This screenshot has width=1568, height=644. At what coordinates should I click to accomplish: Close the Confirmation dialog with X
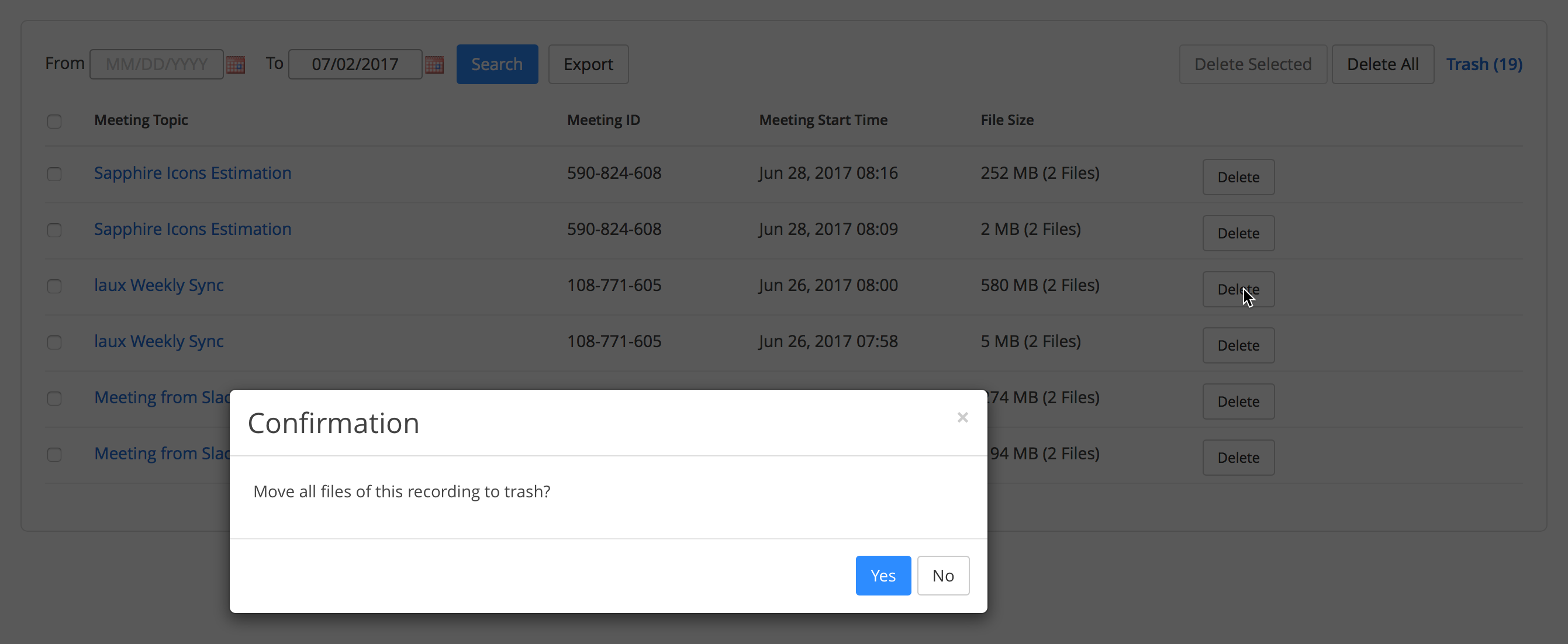coord(962,418)
